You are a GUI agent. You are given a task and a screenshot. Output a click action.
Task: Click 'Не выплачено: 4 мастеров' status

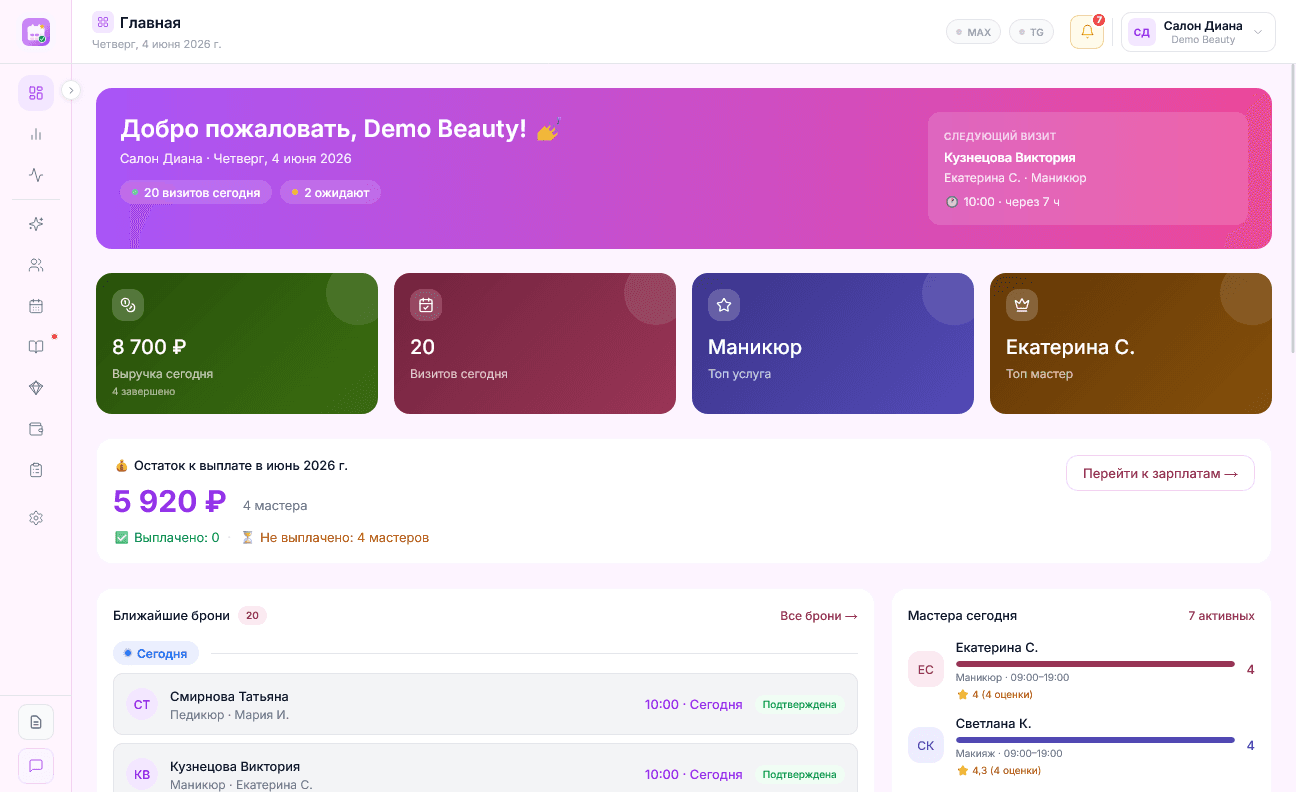[x=335, y=538]
